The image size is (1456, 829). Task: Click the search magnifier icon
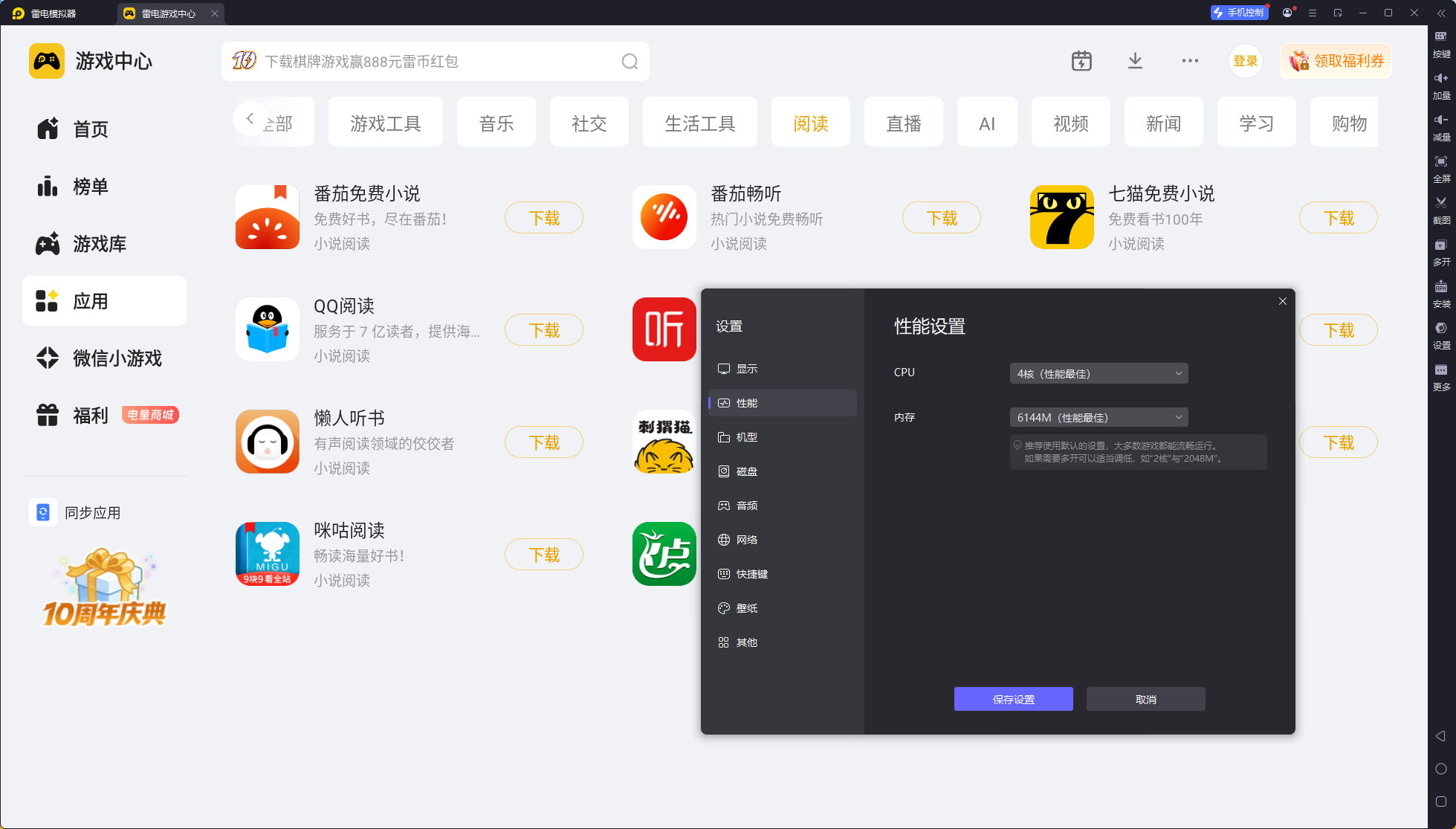630,62
